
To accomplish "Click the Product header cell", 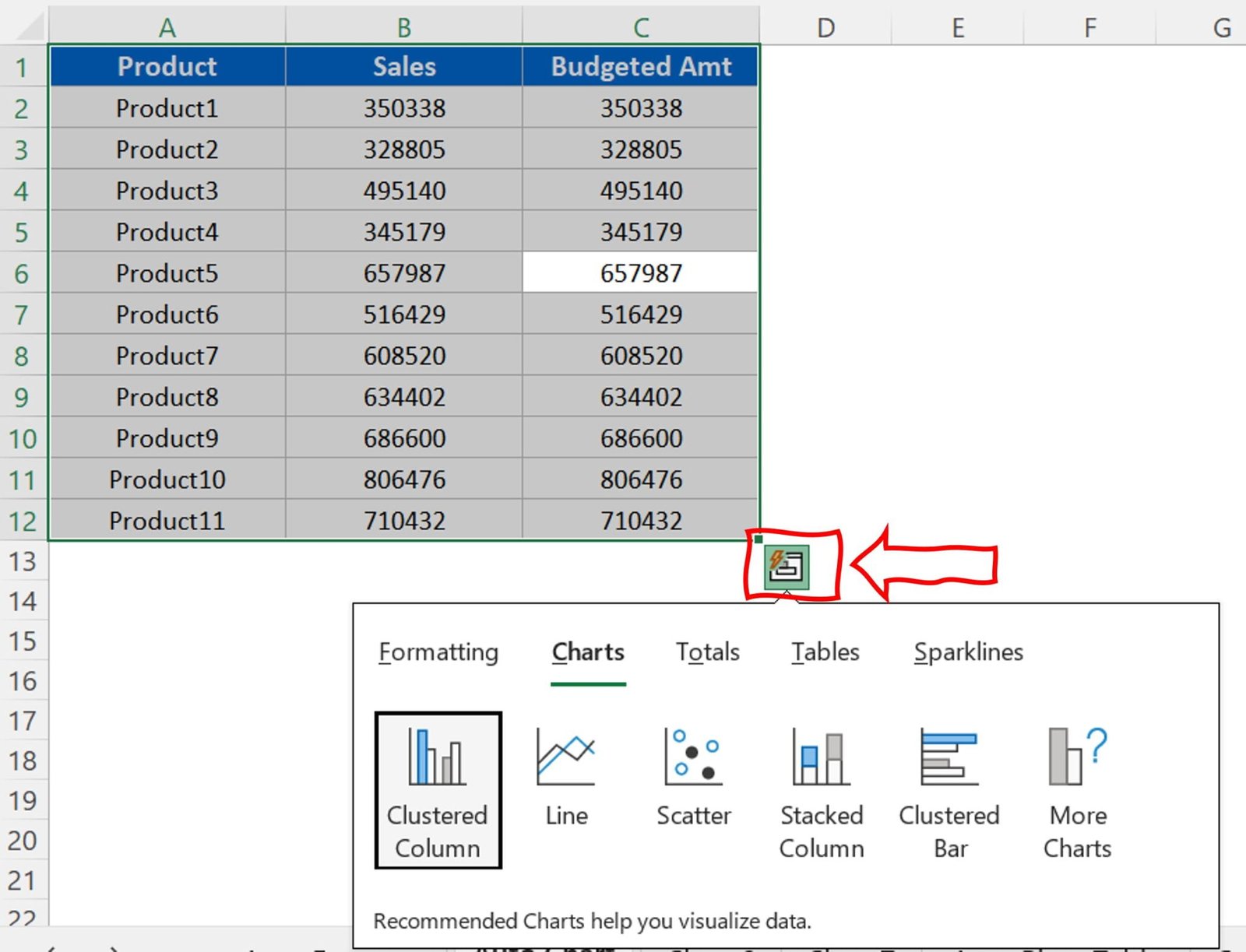I will pos(167,67).
